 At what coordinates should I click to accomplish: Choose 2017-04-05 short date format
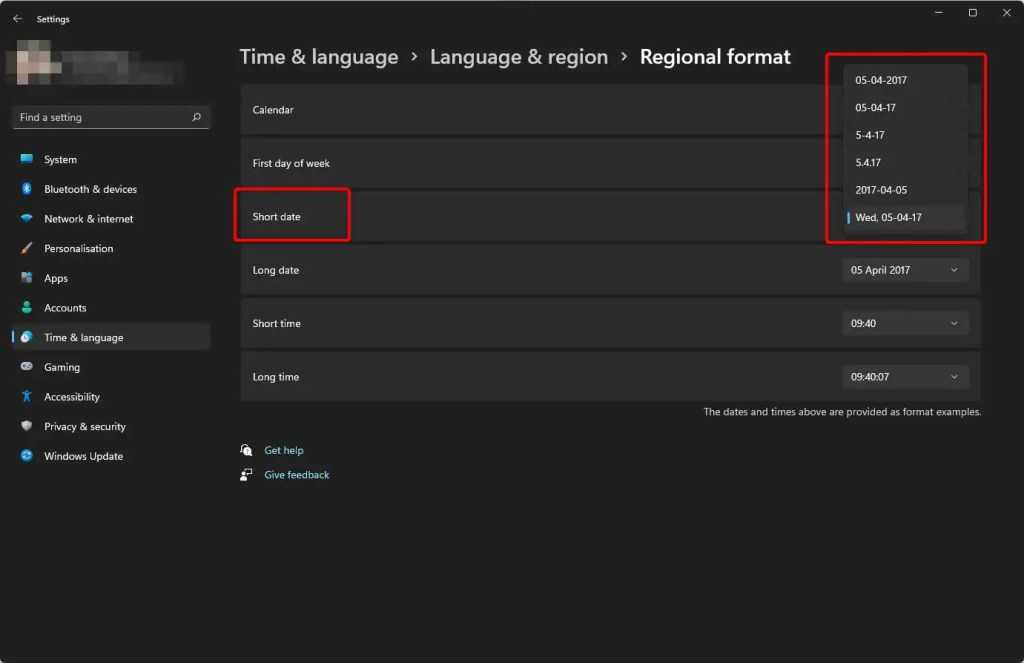coord(881,190)
